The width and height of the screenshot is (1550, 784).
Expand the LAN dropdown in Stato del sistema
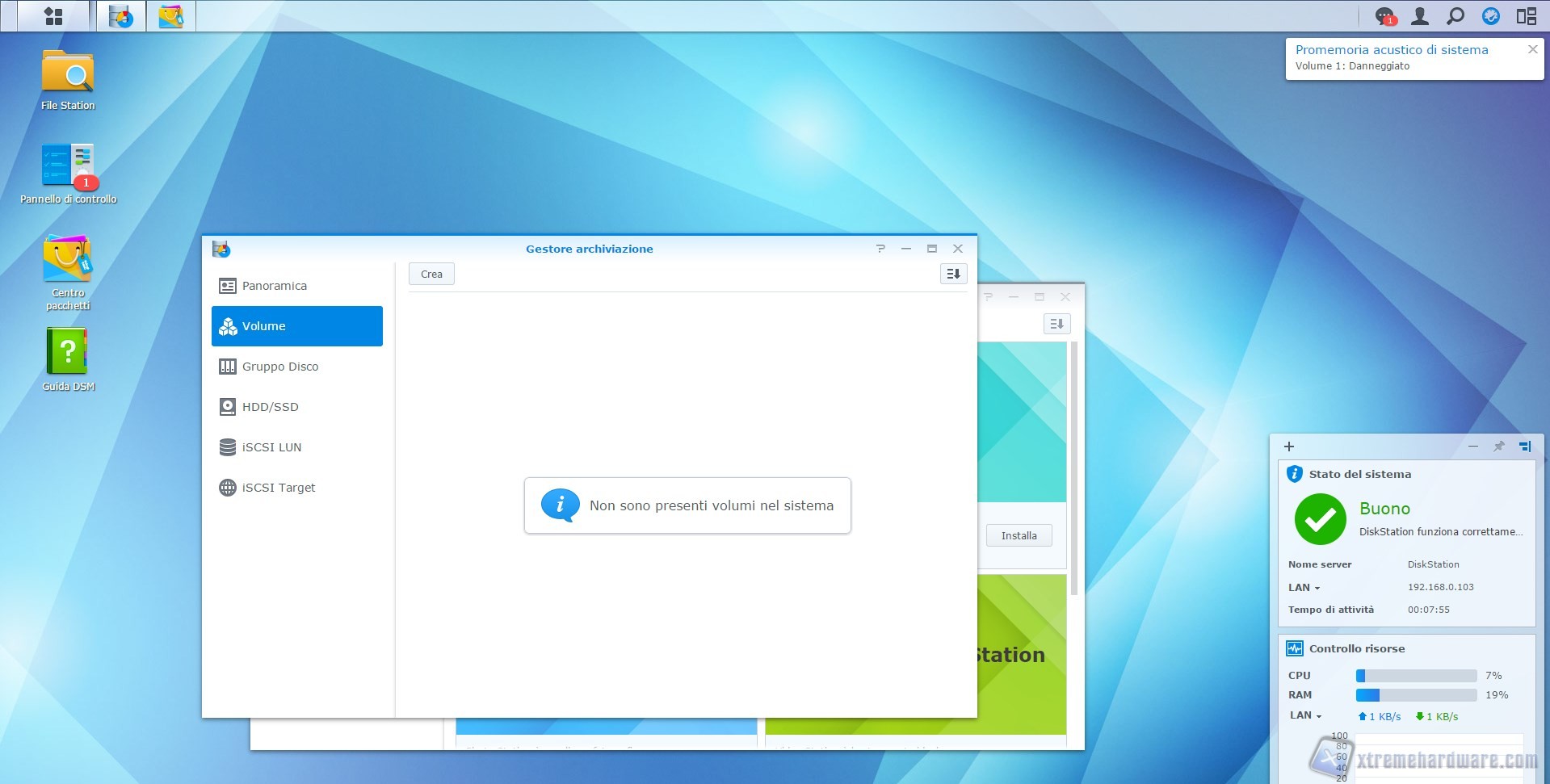pyautogui.click(x=1304, y=588)
